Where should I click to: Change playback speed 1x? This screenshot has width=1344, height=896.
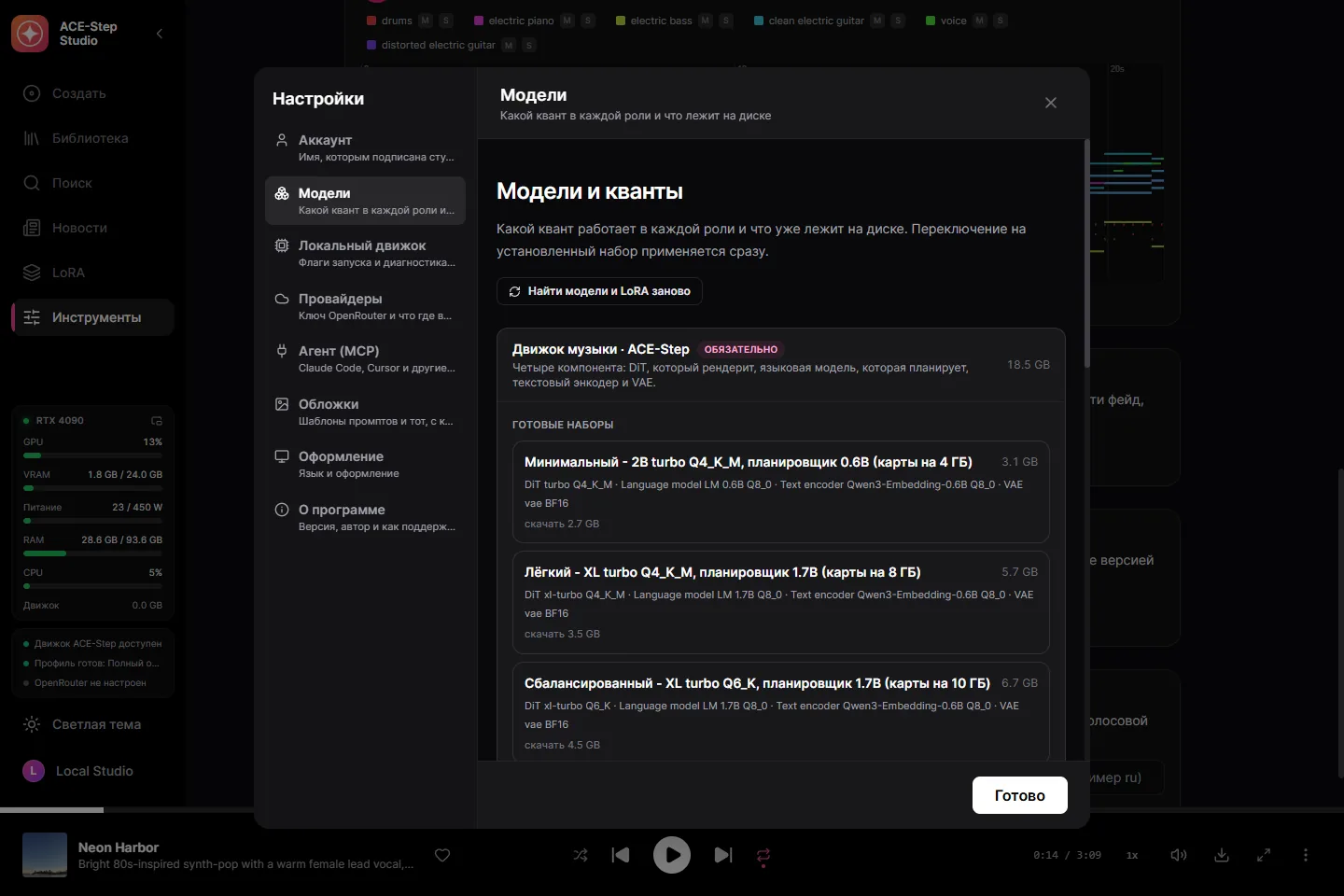click(1132, 855)
